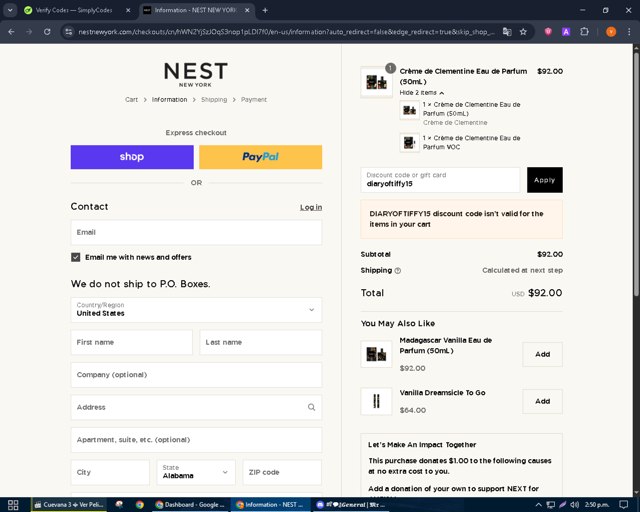Go to Cart breadcrumb
The image size is (640, 512).
[131, 100]
